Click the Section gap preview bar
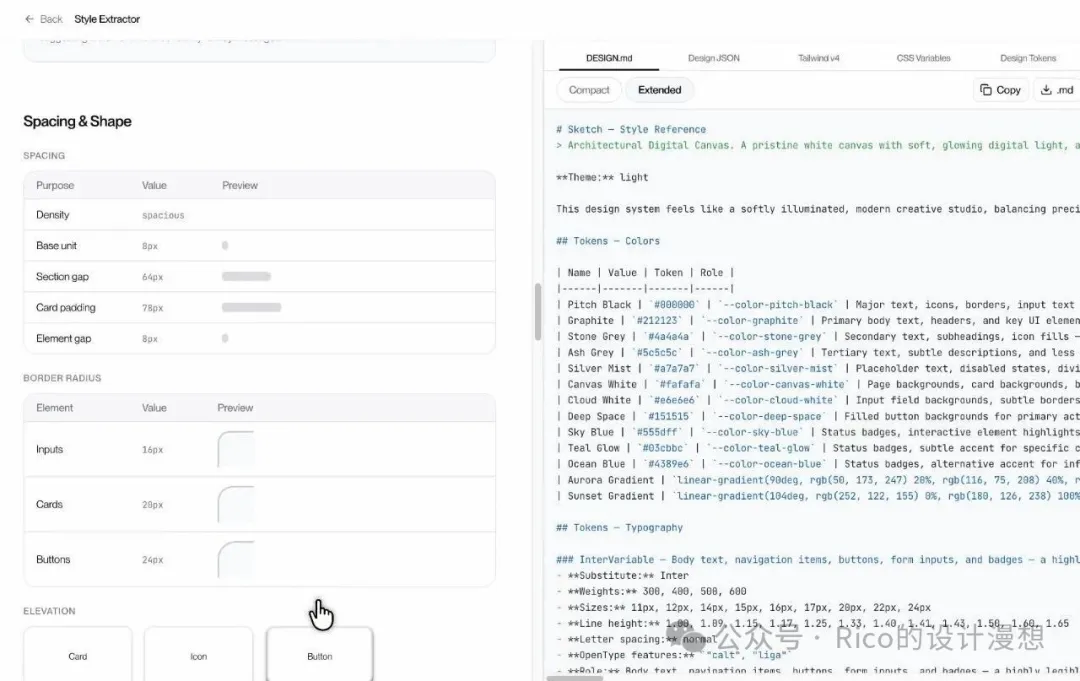Screen dimensions: 1080x681 [246, 277]
